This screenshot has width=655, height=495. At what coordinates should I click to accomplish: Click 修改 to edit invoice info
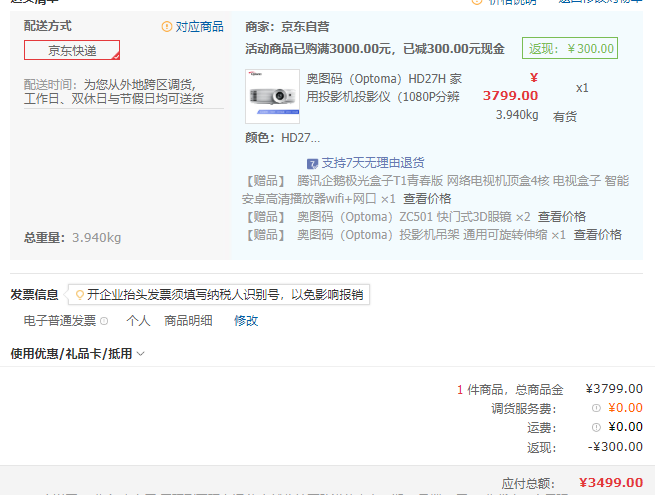pos(246,321)
